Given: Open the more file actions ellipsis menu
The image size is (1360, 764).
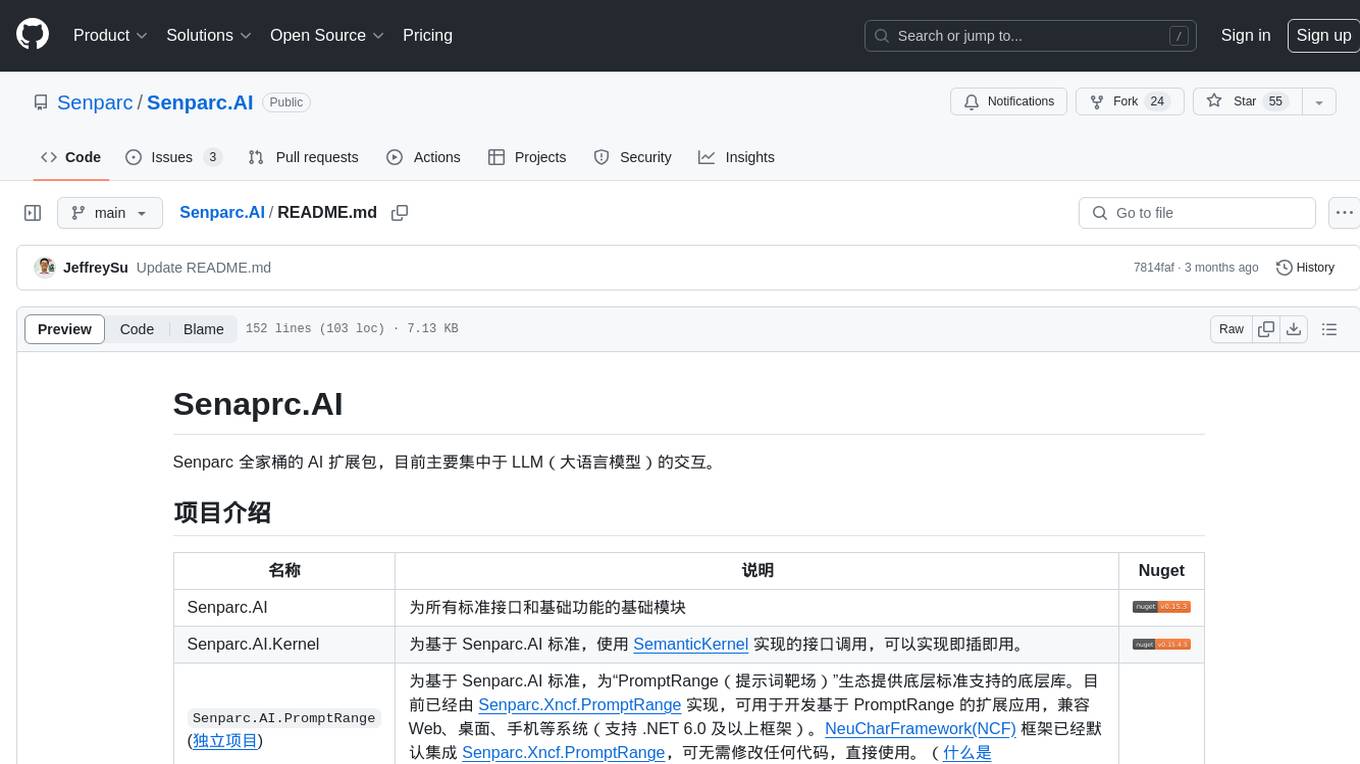Looking at the screenshot, I should pyautogui.click(x=1344, y=213).
